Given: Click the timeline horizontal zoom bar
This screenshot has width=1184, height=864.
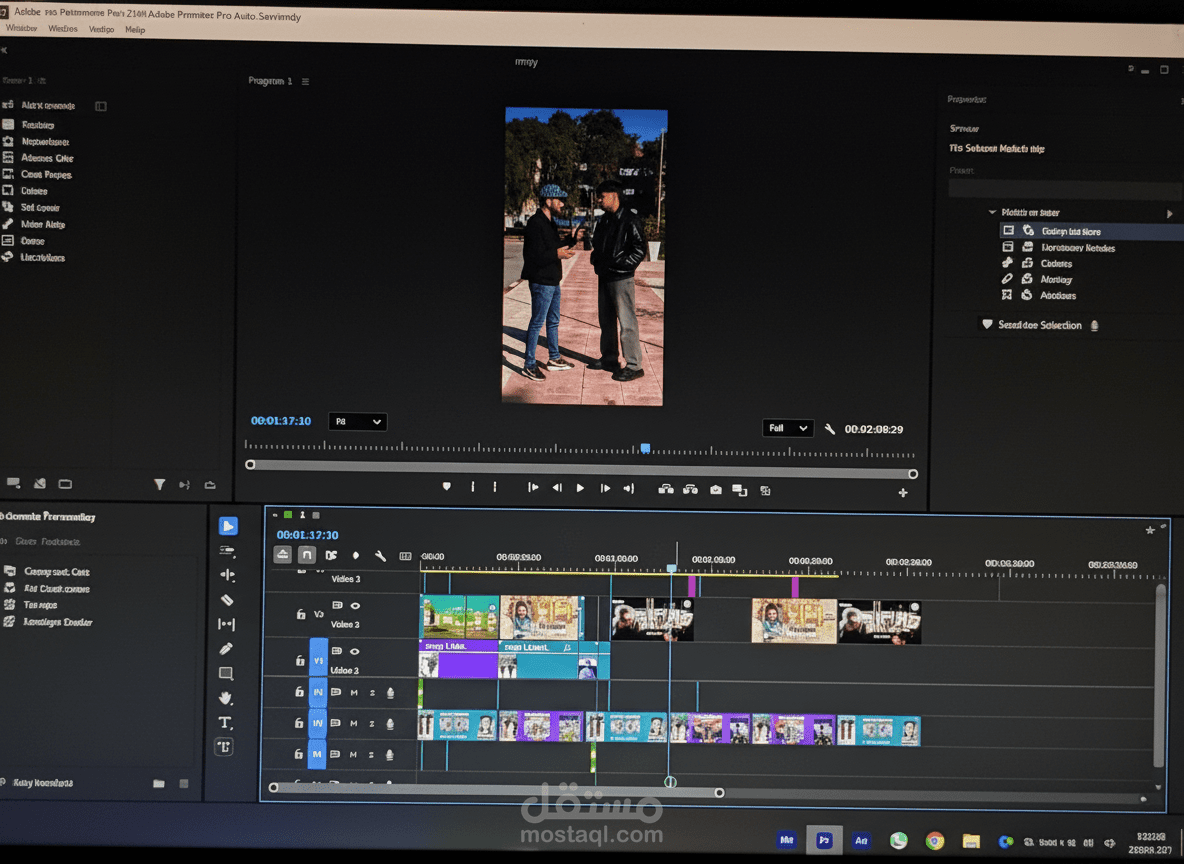Looking at the screenshot, I should point(496,790).
